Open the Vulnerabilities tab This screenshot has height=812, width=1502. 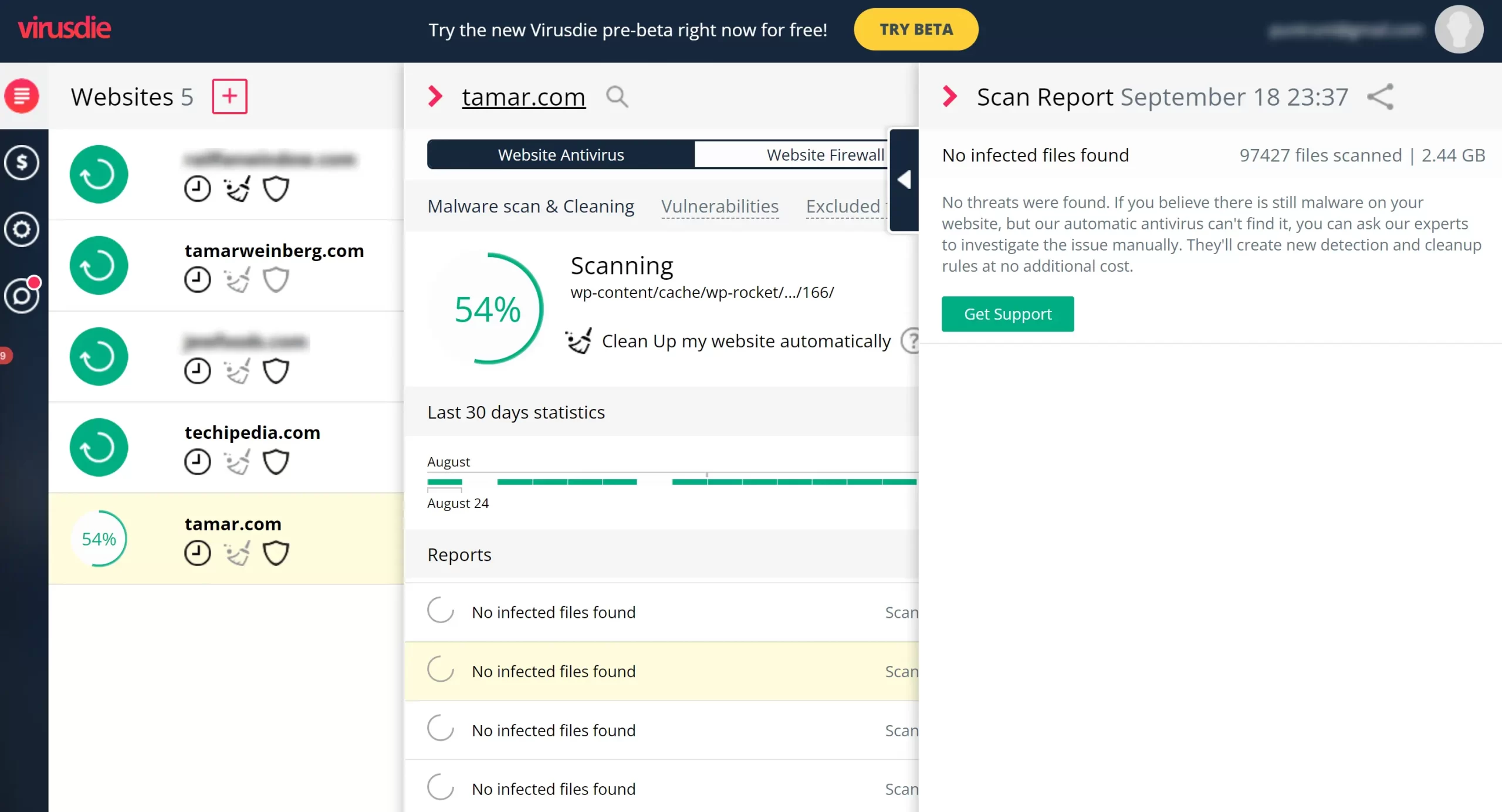(x=720, y=207)
